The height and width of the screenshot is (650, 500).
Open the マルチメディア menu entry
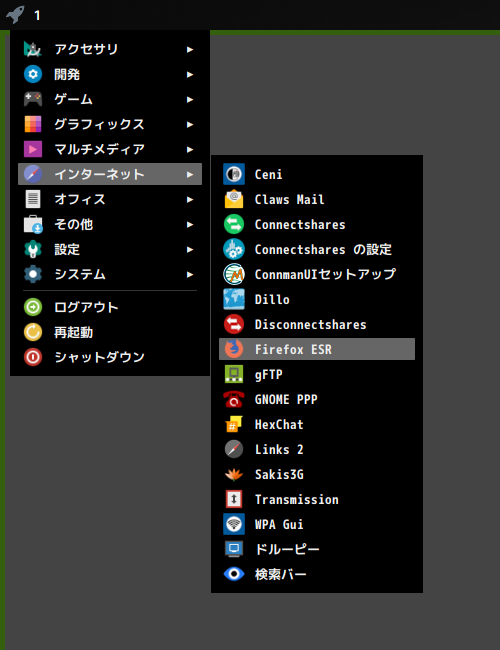pyautogui.click(x=110, y=149)
